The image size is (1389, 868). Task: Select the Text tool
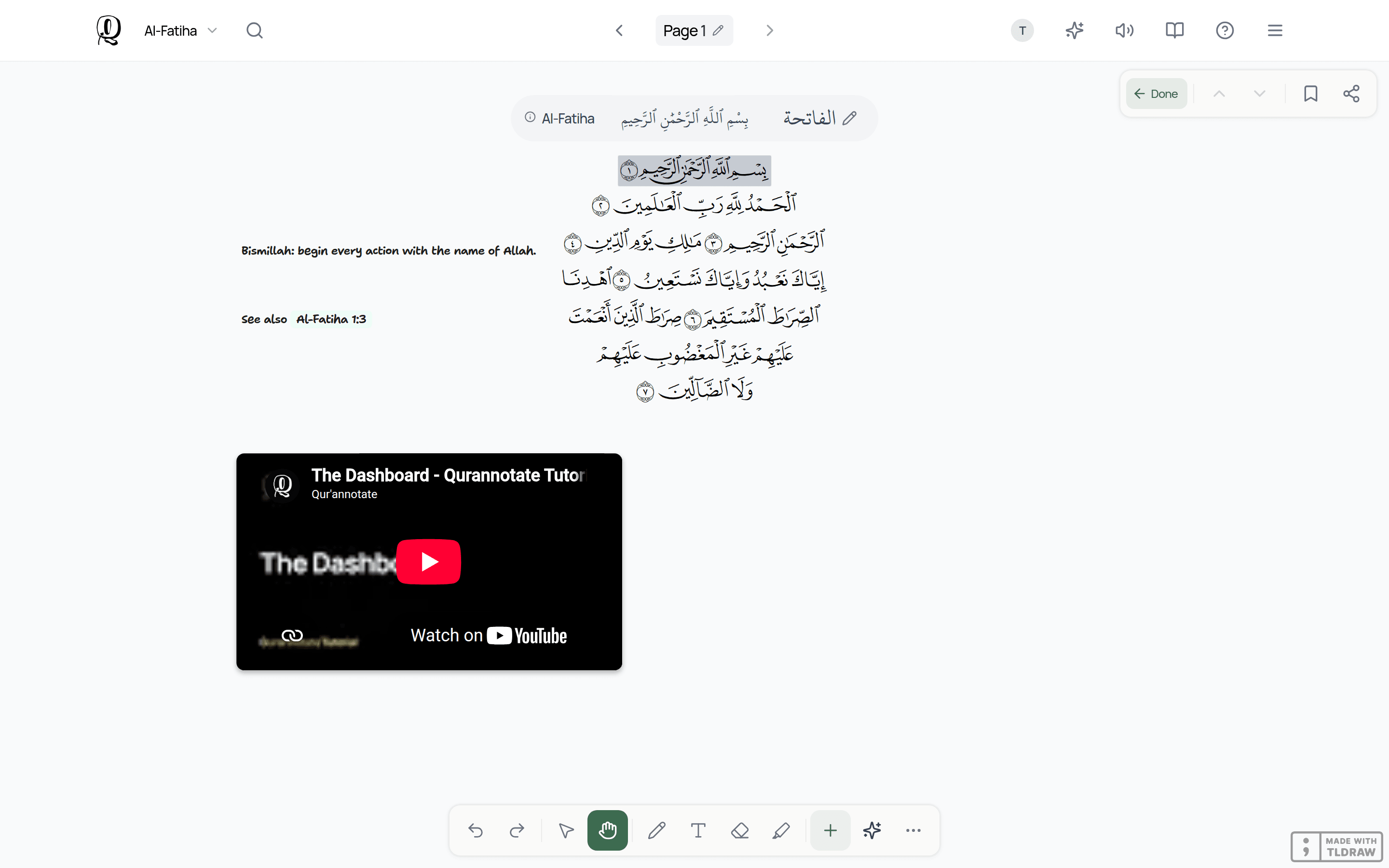tap(698, 830)
